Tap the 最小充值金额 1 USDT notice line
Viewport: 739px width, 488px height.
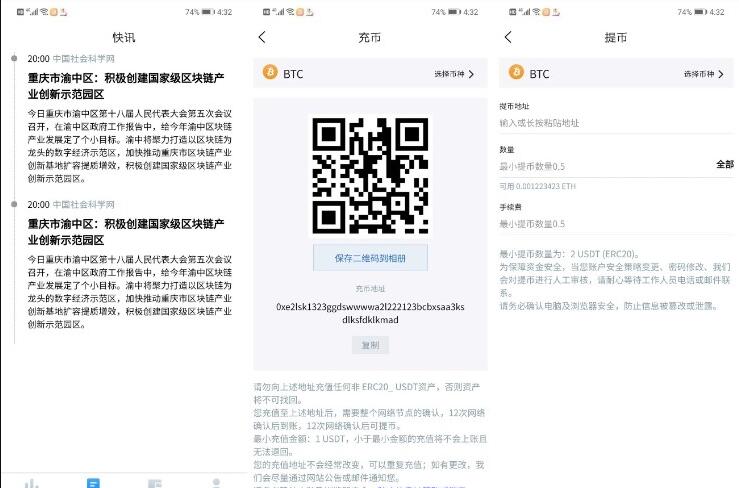370,445
